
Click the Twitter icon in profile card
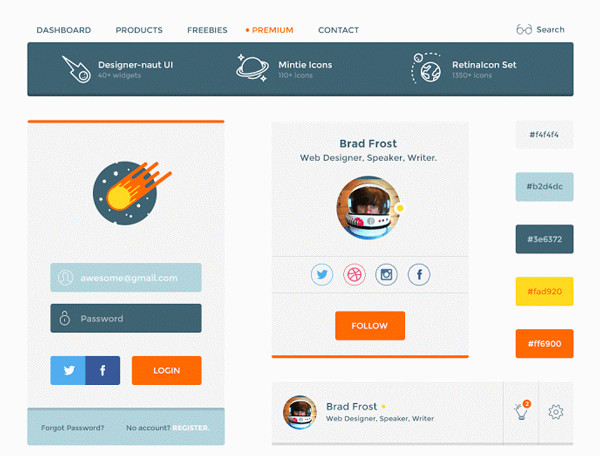pos(322,274)
